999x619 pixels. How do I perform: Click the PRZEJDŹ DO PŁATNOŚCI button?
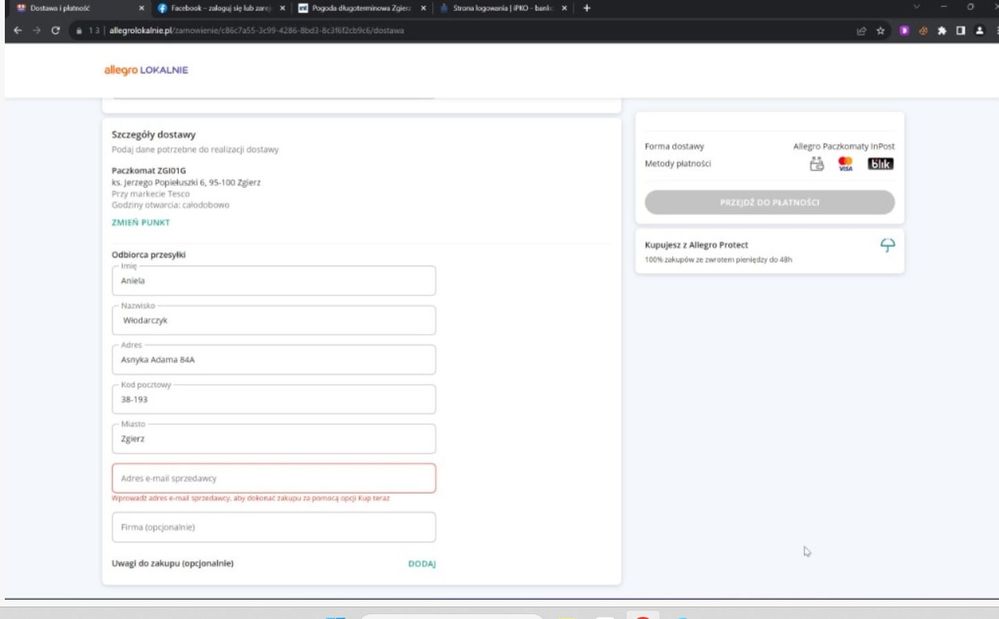(x=770, y=203)
